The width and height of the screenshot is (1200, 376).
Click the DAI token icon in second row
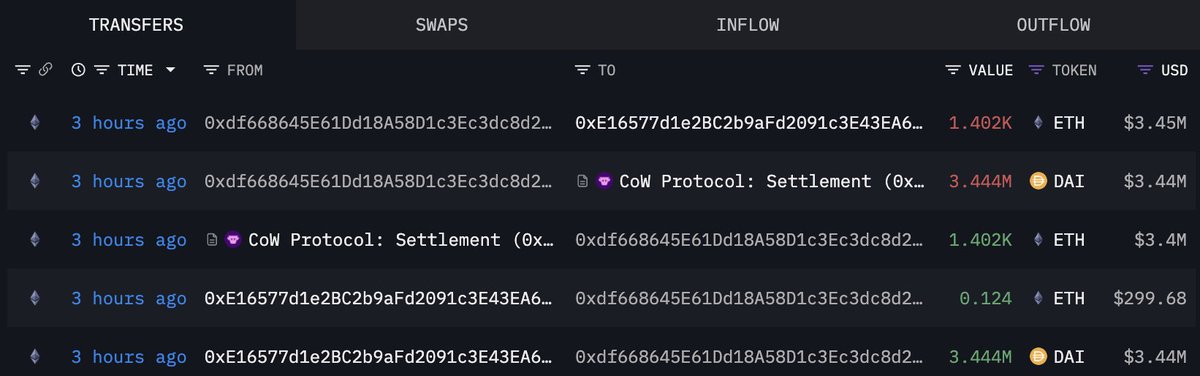(x=1038, y=182)
